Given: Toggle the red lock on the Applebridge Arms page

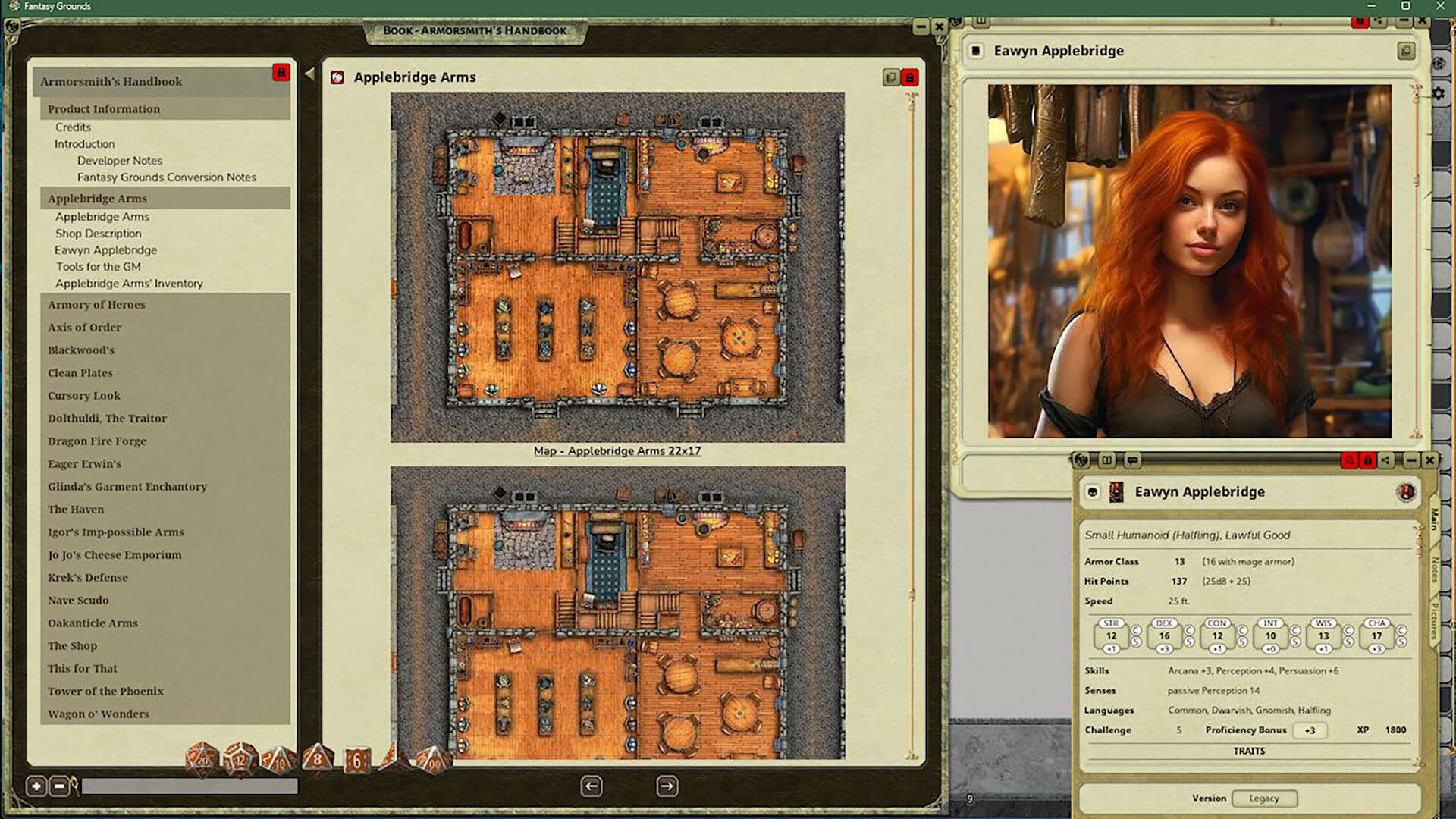Looking at the screenshot, I should tap(909, 77).
